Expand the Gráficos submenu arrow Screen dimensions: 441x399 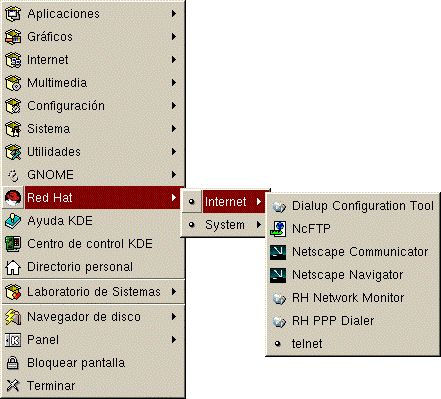click(174, 37)
